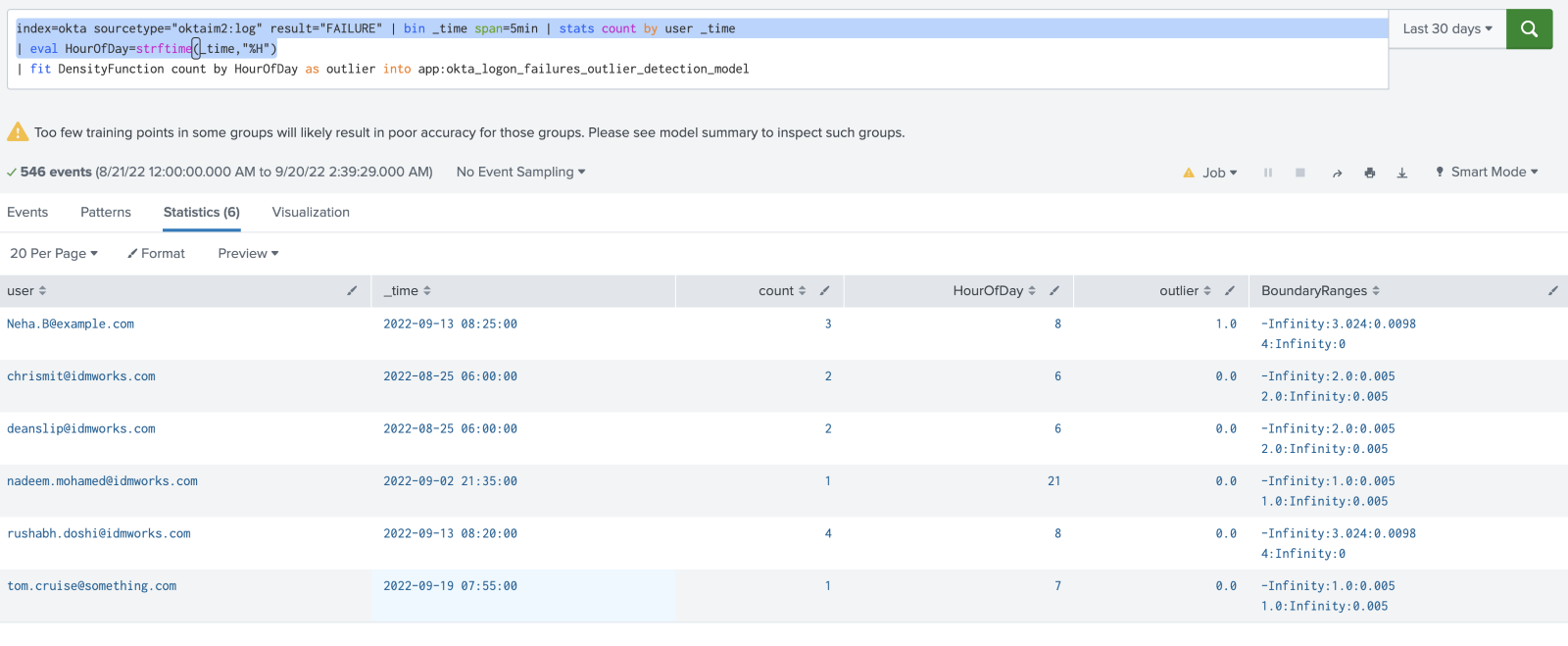1568x646 pixels.
Task: Switch to the Events tab
Action: click(x=27, y=213)
